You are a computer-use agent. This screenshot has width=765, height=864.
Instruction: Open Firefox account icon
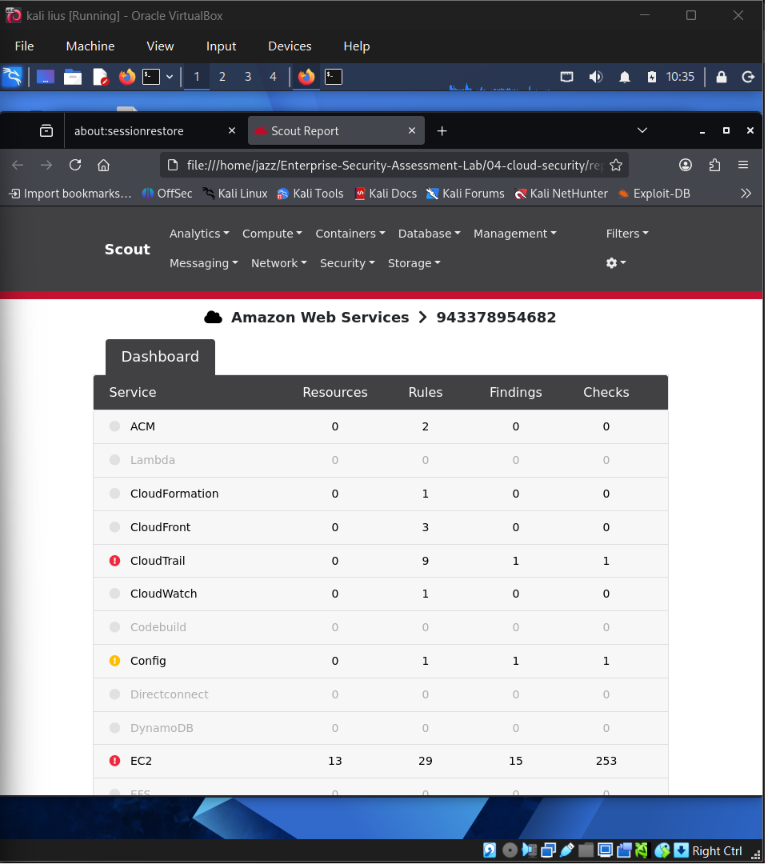[x=685, y=165]
